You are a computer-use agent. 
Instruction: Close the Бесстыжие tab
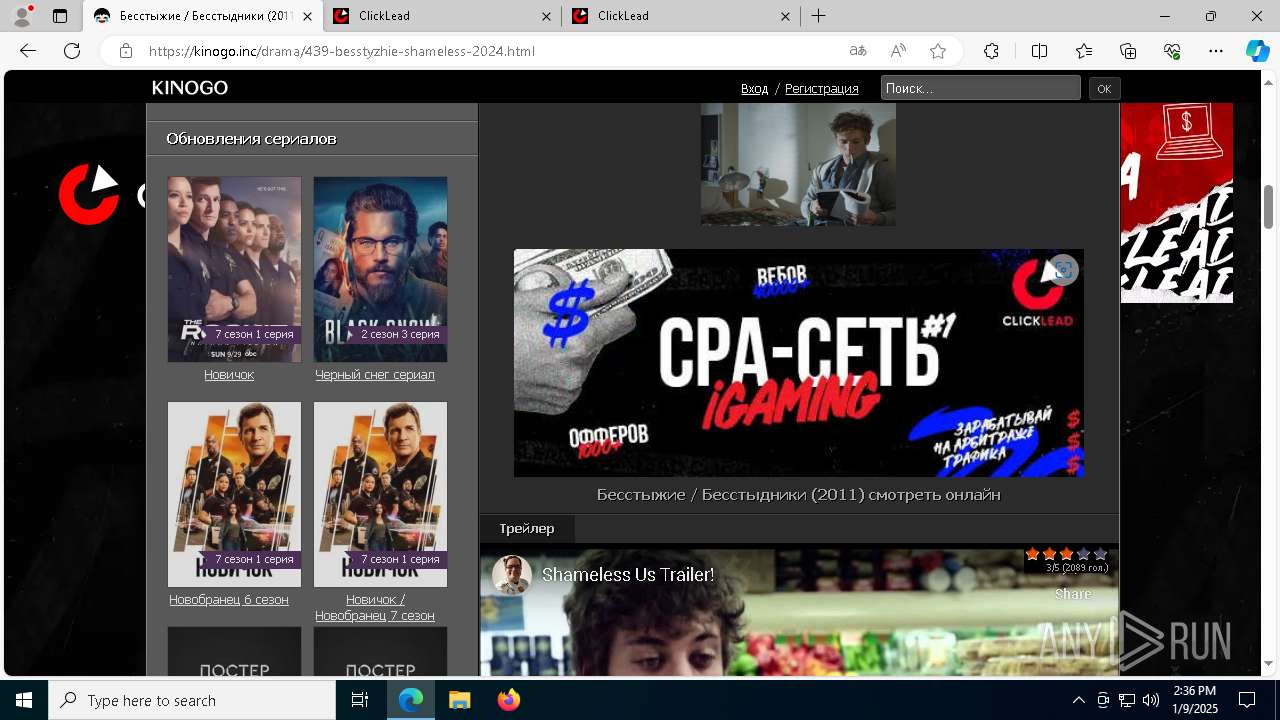[307, 16]
